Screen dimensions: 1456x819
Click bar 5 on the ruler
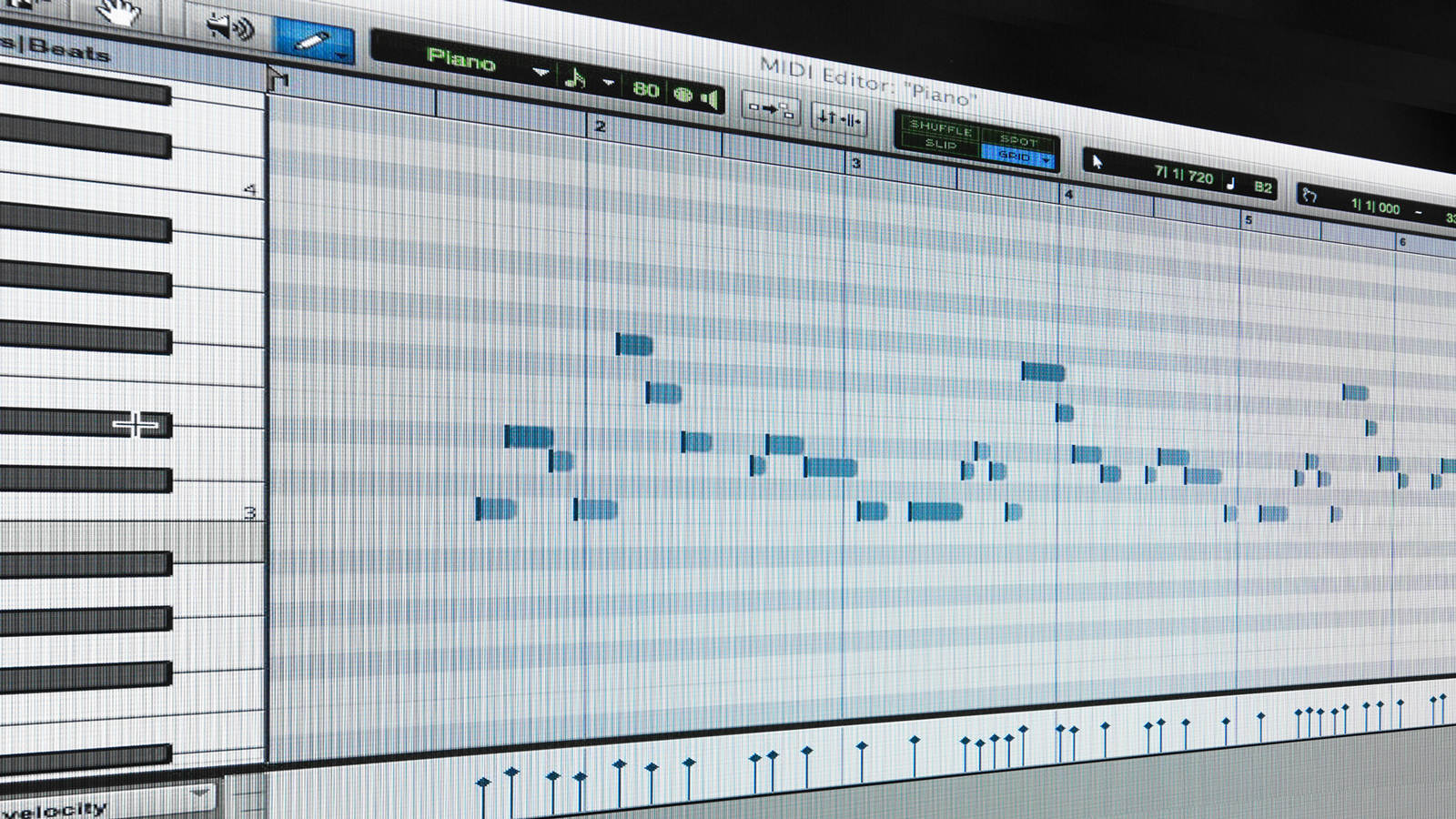tap(1249, 220)
